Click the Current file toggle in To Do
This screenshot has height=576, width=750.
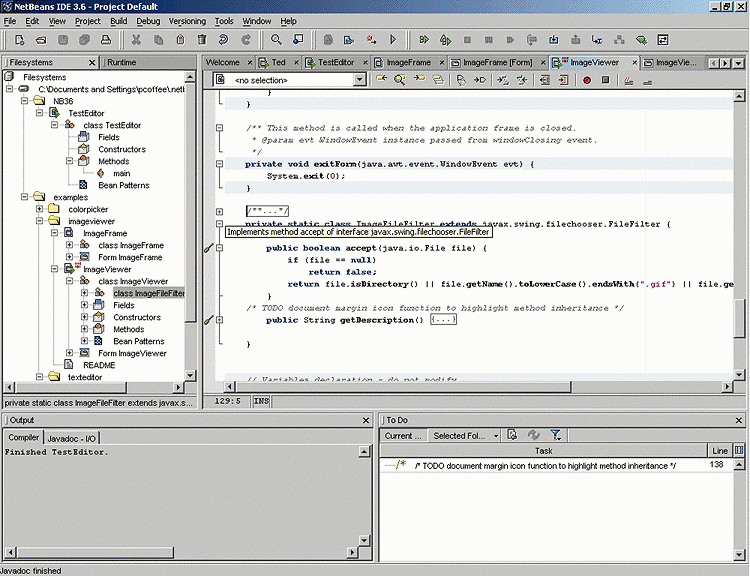(403, 435)
